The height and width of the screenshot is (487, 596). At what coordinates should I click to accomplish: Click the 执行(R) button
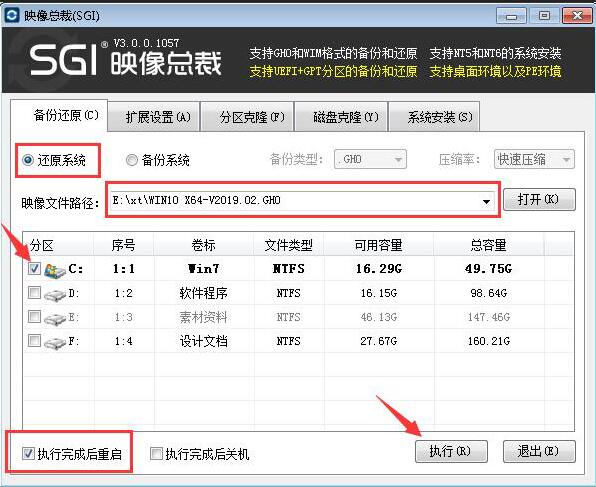pos(451,451)
